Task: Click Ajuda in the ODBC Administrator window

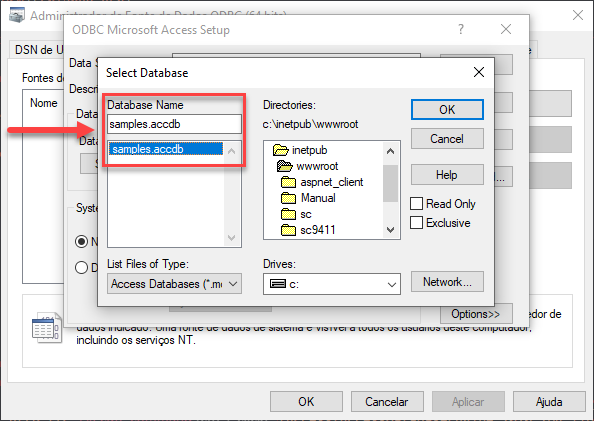Action: pyautogui.click(x=549, y=402)
